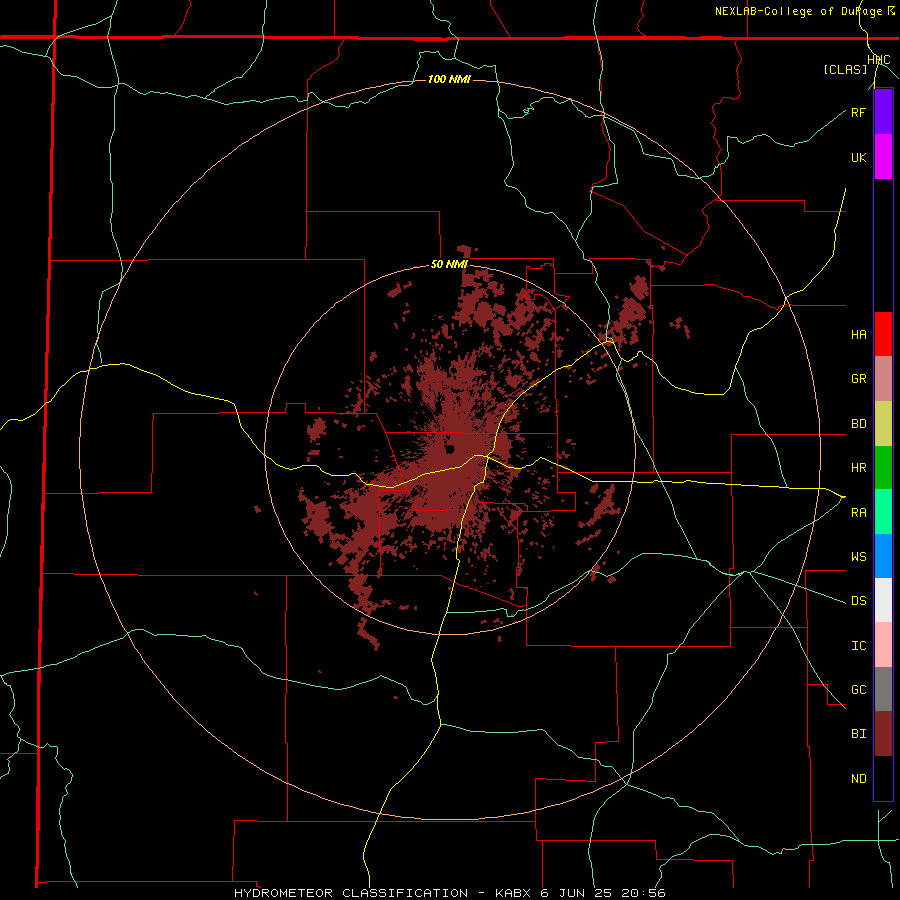This screenshot has width=900, height=900.
Task: Click the RF legend label
Action: point(858,112)
